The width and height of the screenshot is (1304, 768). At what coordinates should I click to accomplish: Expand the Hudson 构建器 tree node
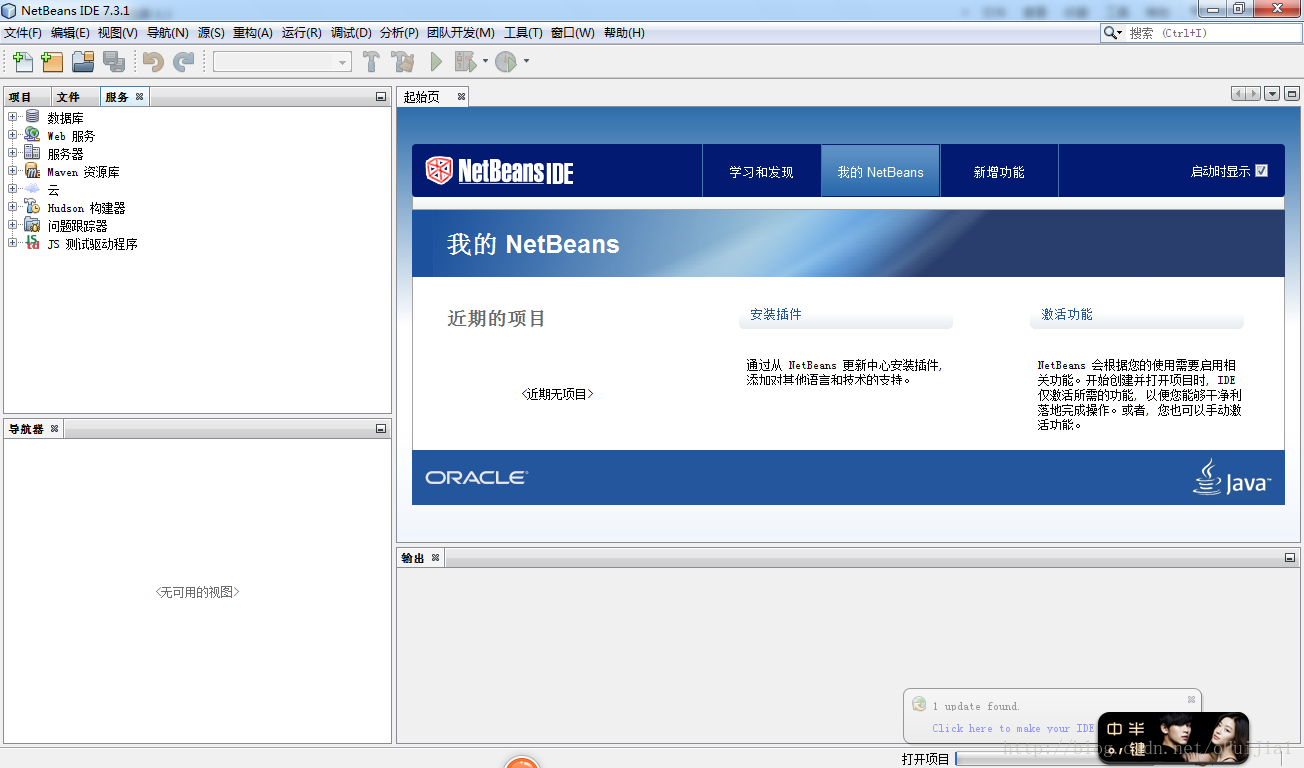[13, 207]
